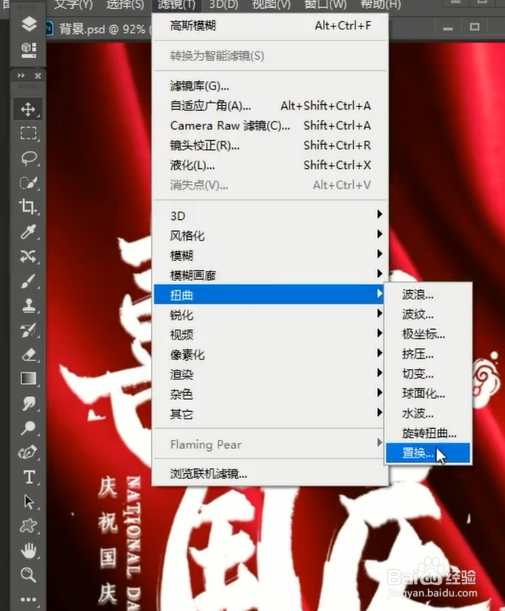Viewport: 505px width, 611px height.
Task: Select the Lasso tool
Action: [28, 158]
